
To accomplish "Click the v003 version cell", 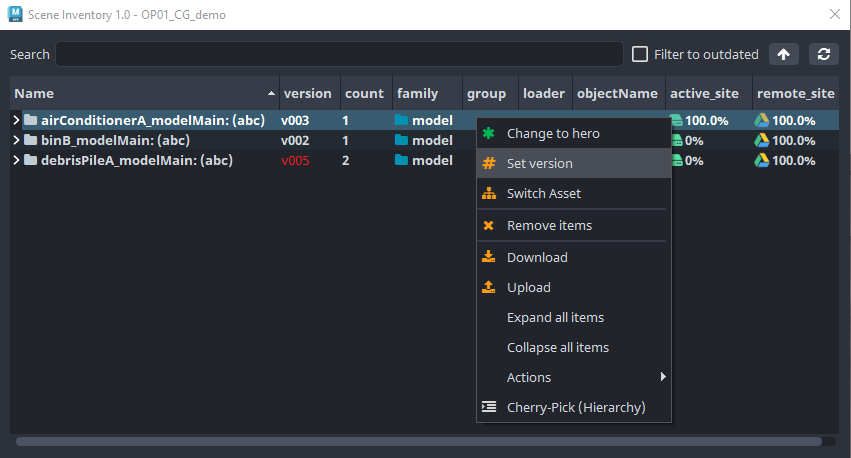I will pyautogui.click(x=295, y=120).
